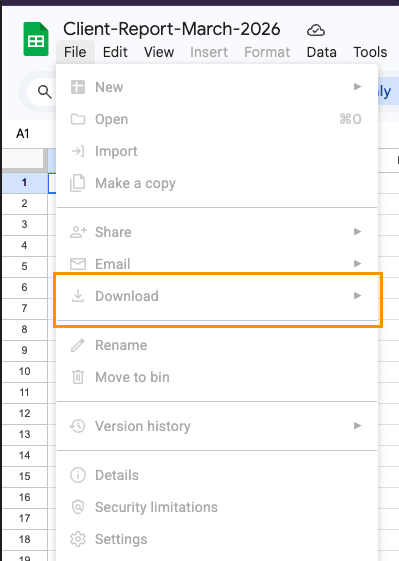Open the View menu

tap(159, 52)
